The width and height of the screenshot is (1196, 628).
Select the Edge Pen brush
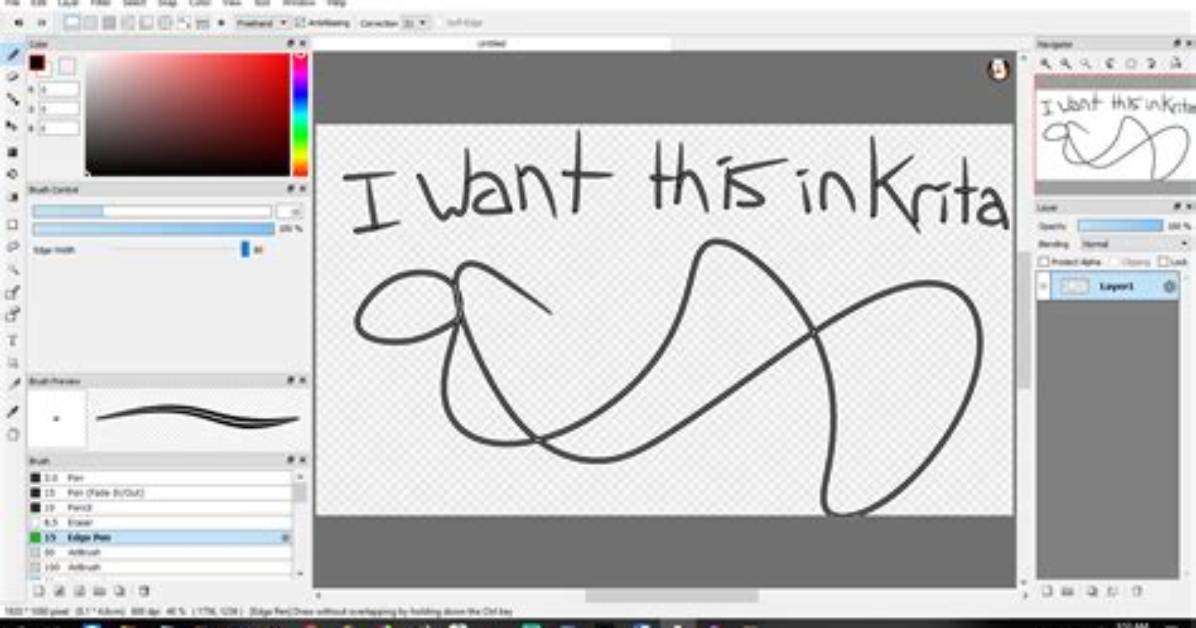[159, 538]
